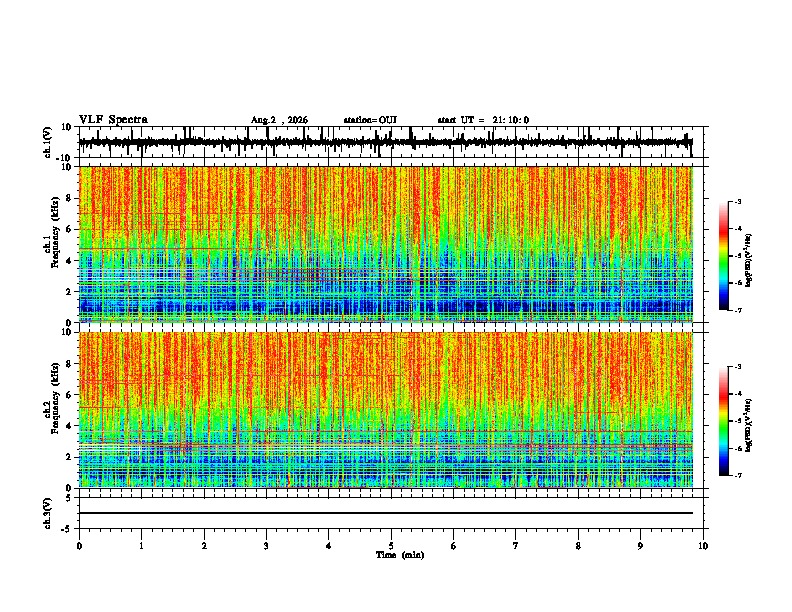Click the "-7" label on ch.1 color bar
The image size is (792, 612).
(738, 310)
